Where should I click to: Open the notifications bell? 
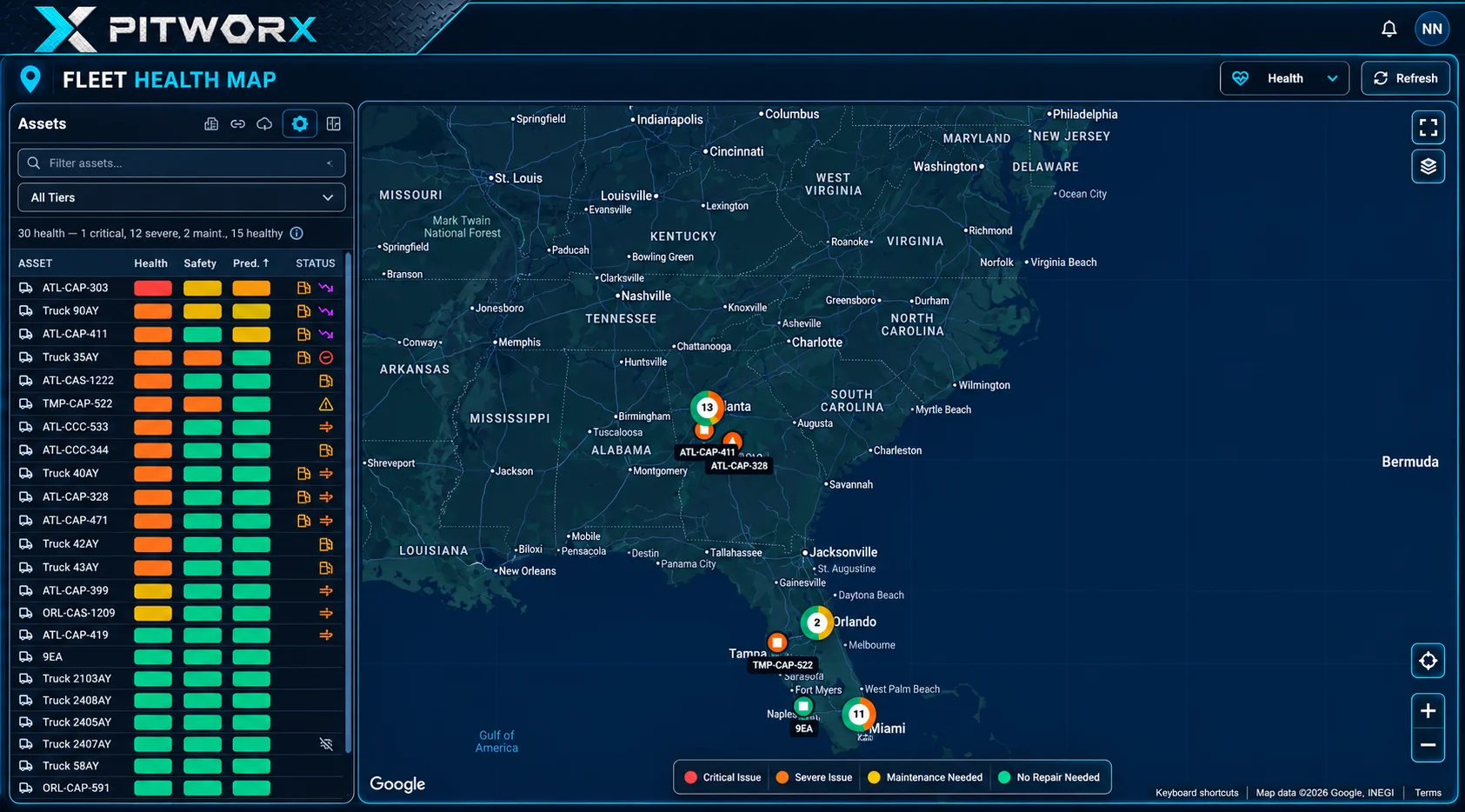coord(1388,29)
